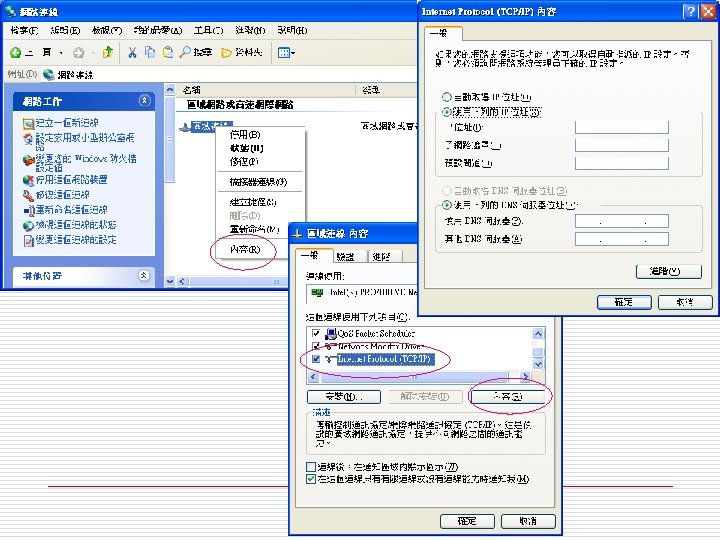The width and height of the screenshot is (720, 540).
Task: Click the Local Area Connection Properties title icon
Action: (298, 234)
